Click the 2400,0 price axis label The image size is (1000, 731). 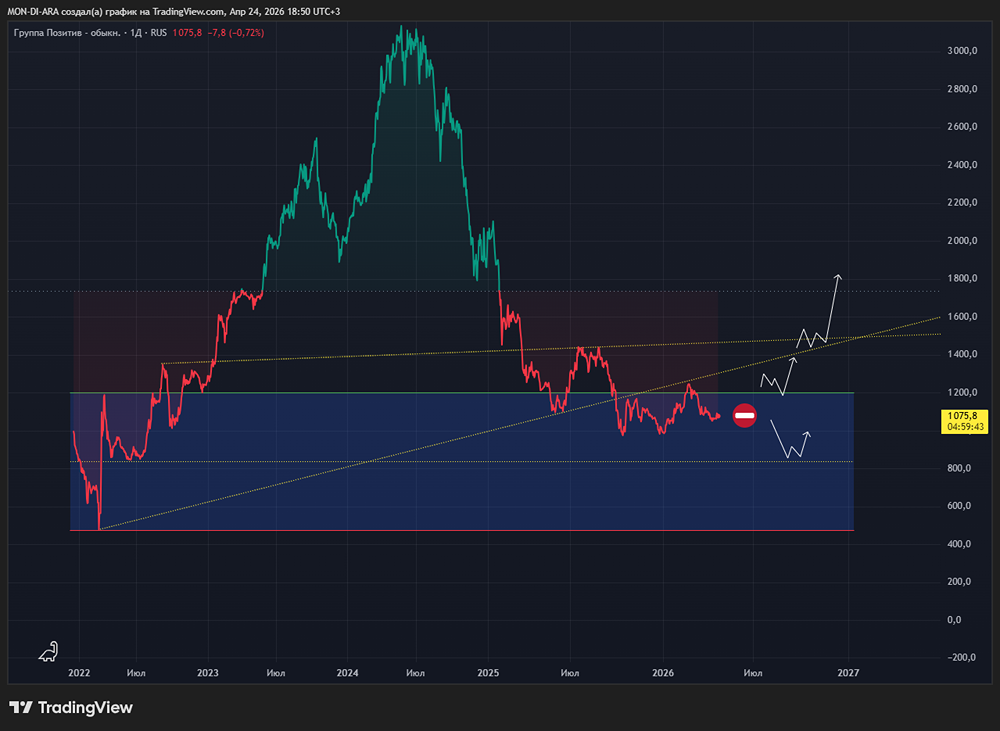point(962,165)
